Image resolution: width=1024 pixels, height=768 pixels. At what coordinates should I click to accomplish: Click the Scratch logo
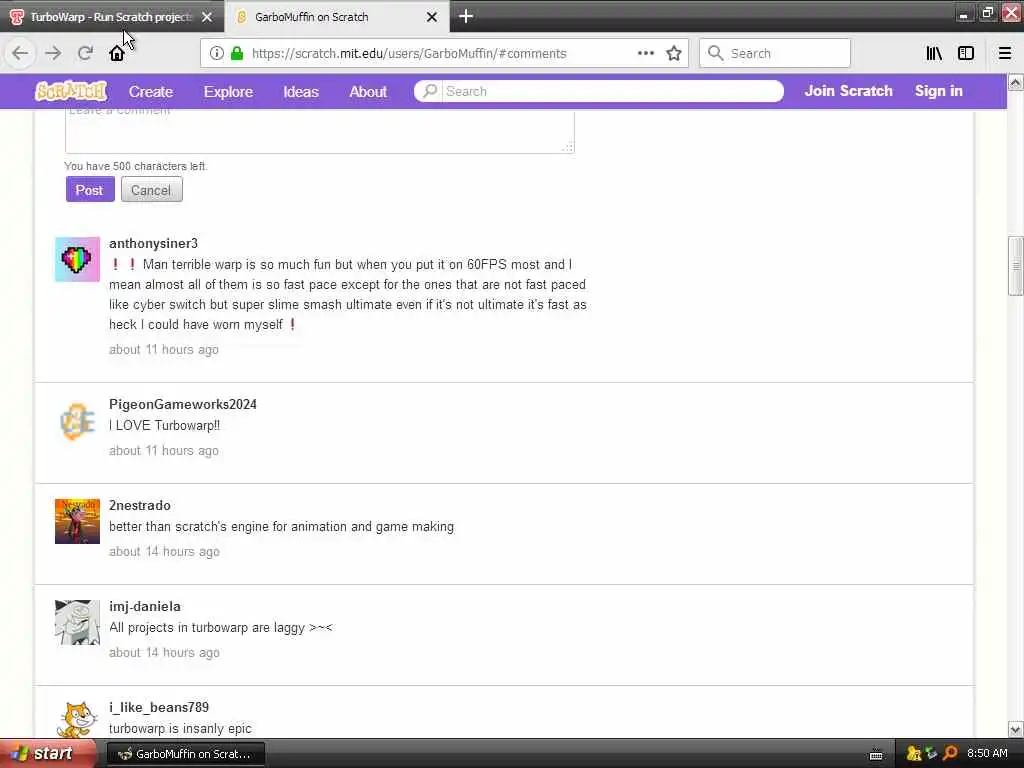[71, 91]
